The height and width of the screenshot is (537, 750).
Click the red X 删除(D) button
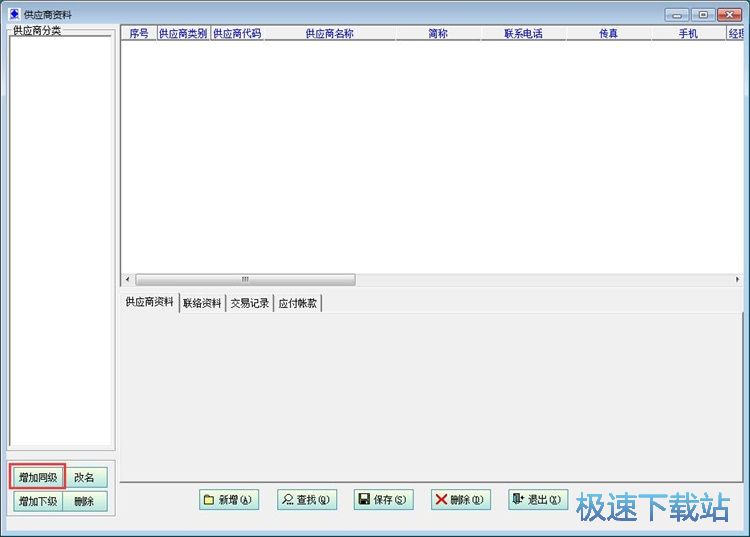point(461,500)
